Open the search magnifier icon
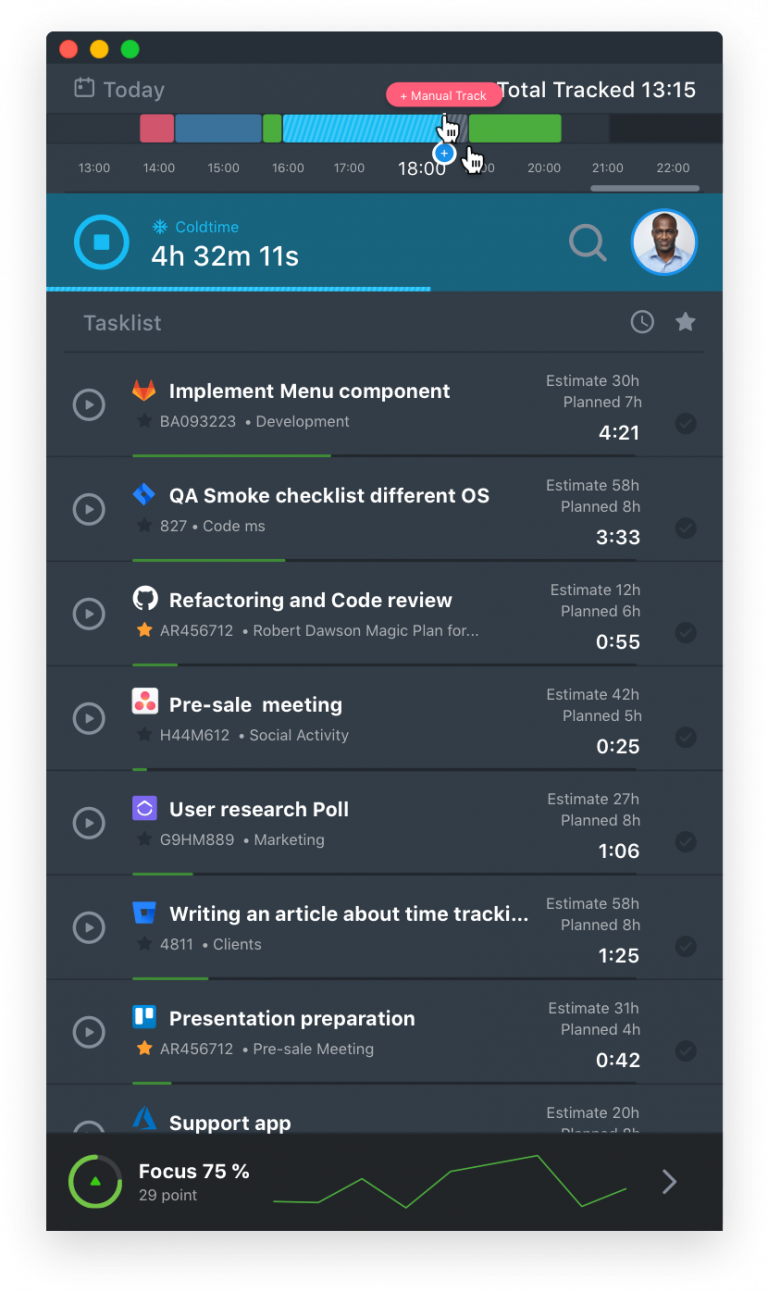 (587, 242)
